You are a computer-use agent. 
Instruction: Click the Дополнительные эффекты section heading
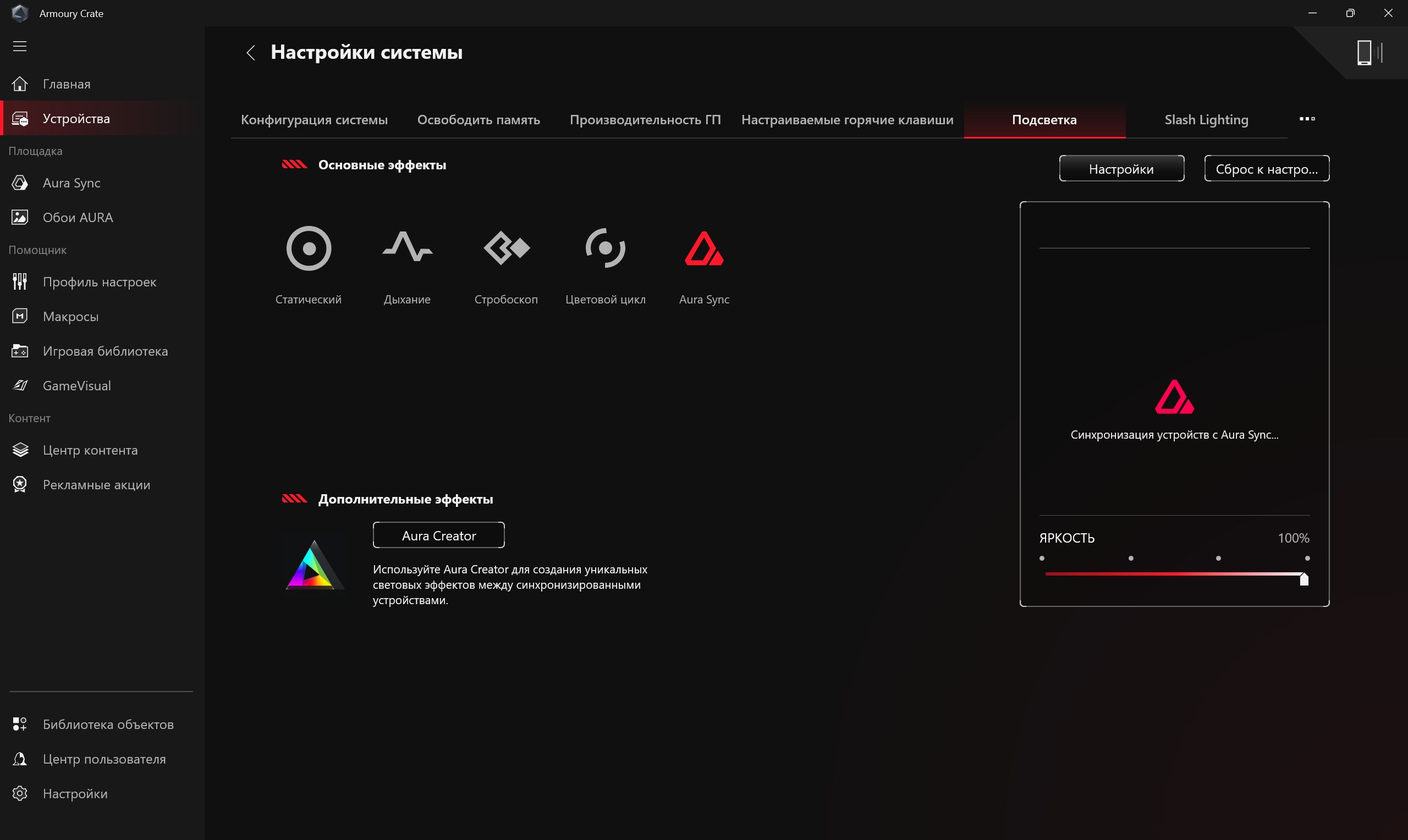point(405,499)
